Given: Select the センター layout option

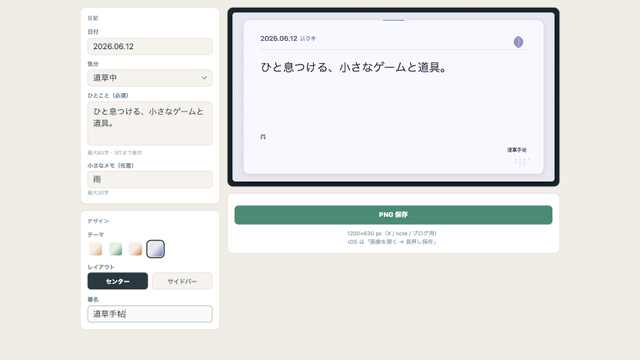Looking at the screenshot, I should pos(118,281).
